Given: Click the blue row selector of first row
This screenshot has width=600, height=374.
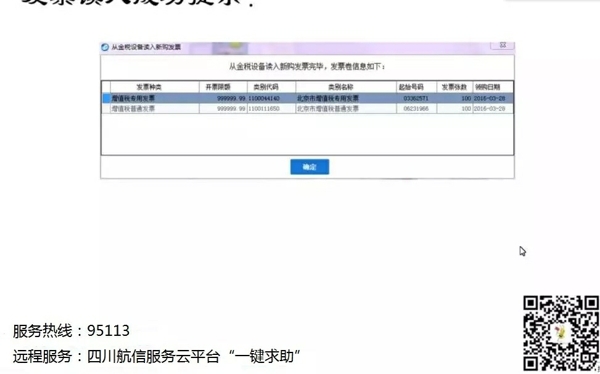Looking at the screenshot, I should click(106, 98).
